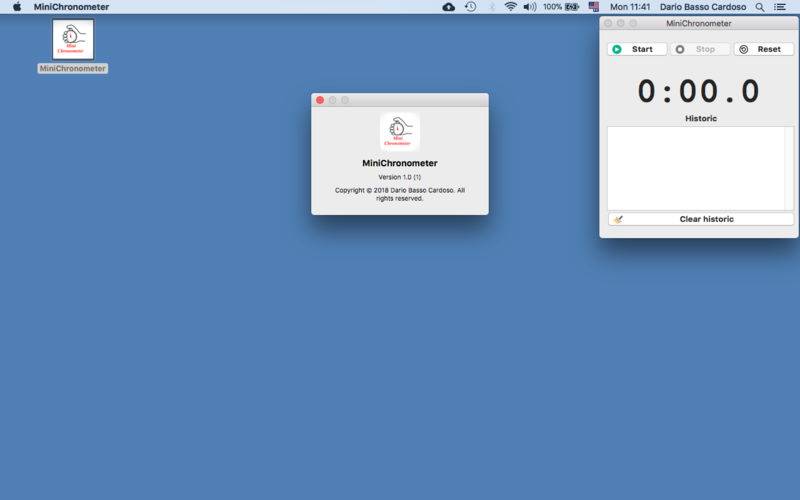This screenshot has width=800, height=500.
Task: Click the Start button in MiniChronometer
Action: 637,49
